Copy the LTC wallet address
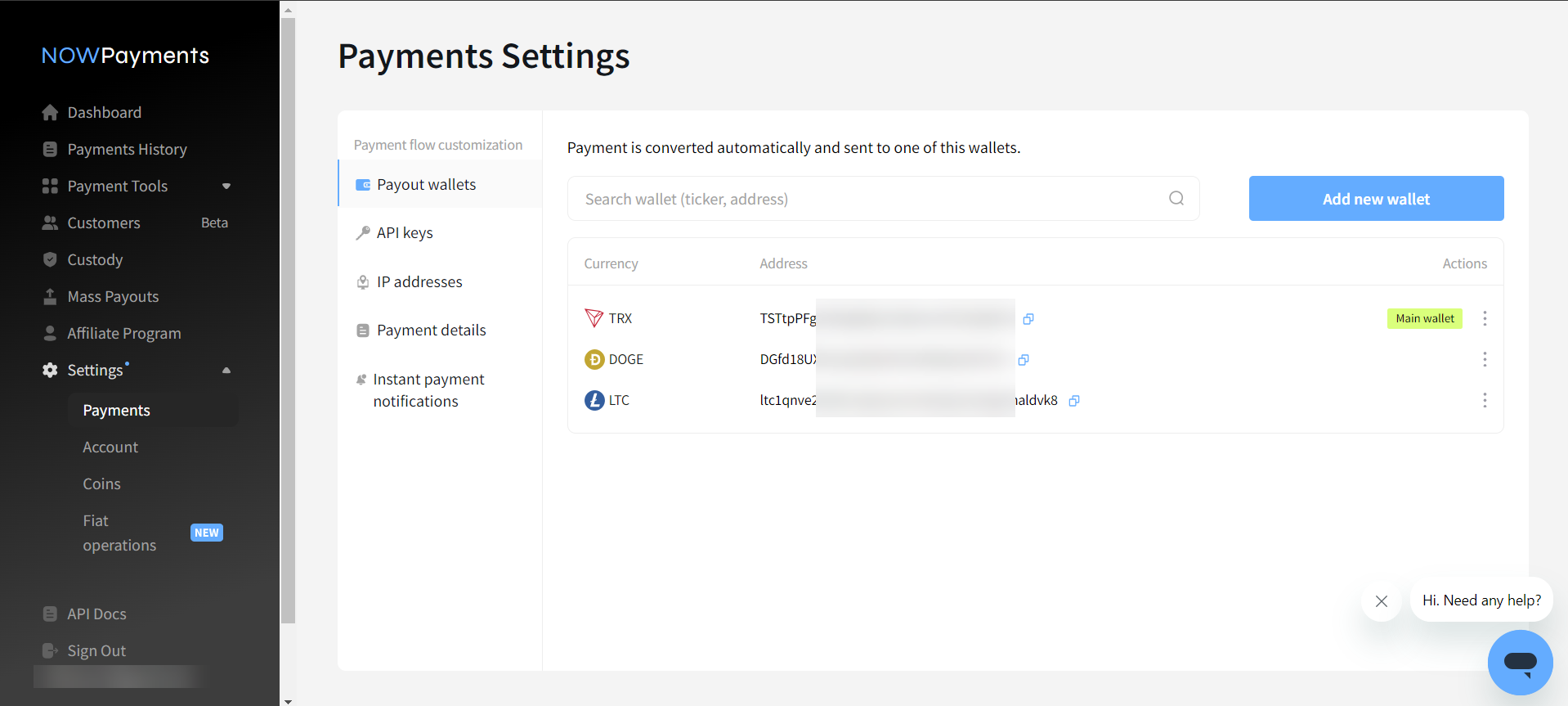The width and height of the screenshot is (1568, 706). [1074, 401]
